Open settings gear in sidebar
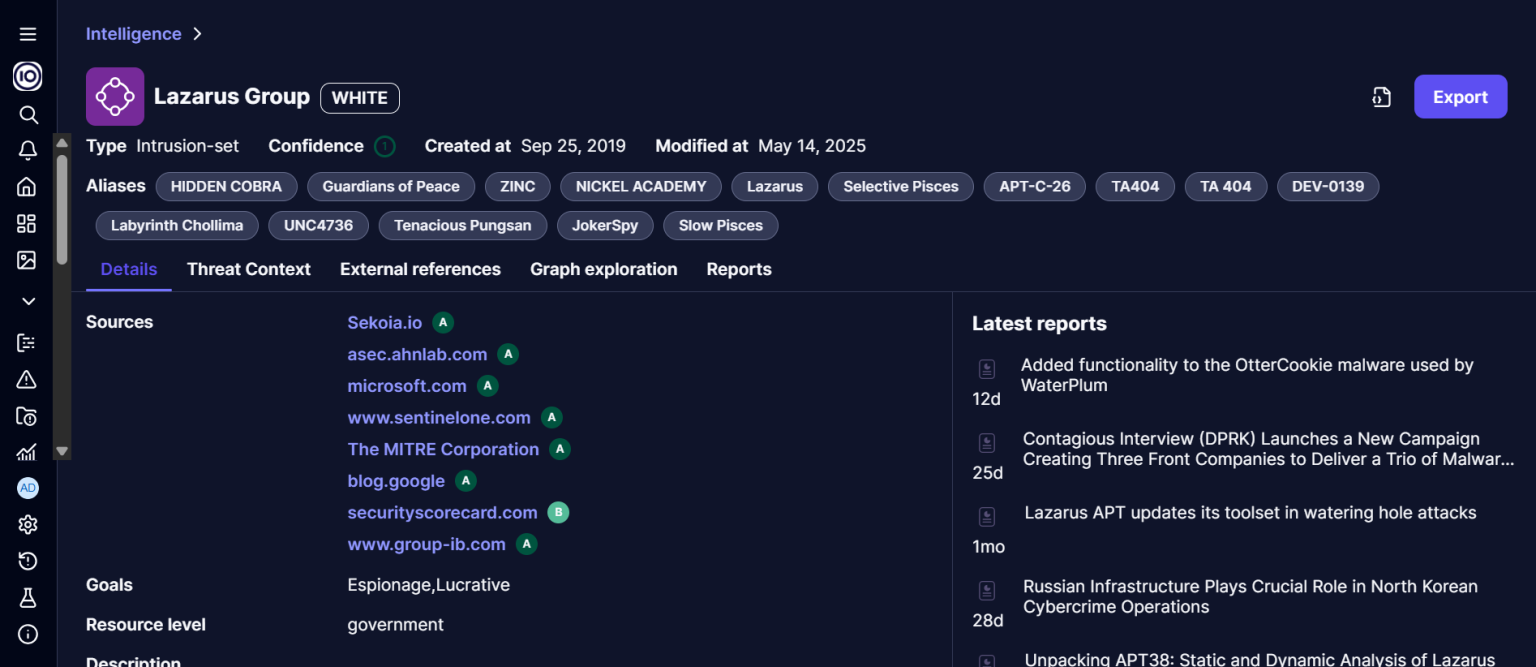This screenshot has height=667, width=1536. click(28, 525)
